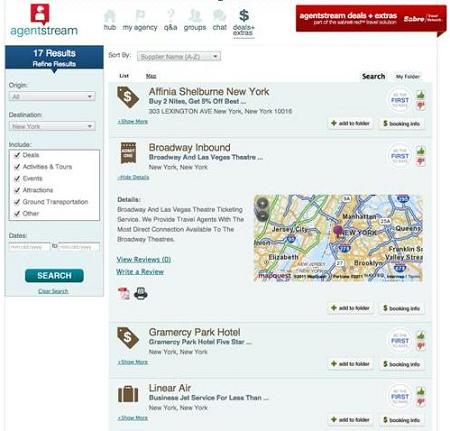The image size is (450, 431).
Task: Export Broadway Inbound details as PDF
Action: coord(124,293)
